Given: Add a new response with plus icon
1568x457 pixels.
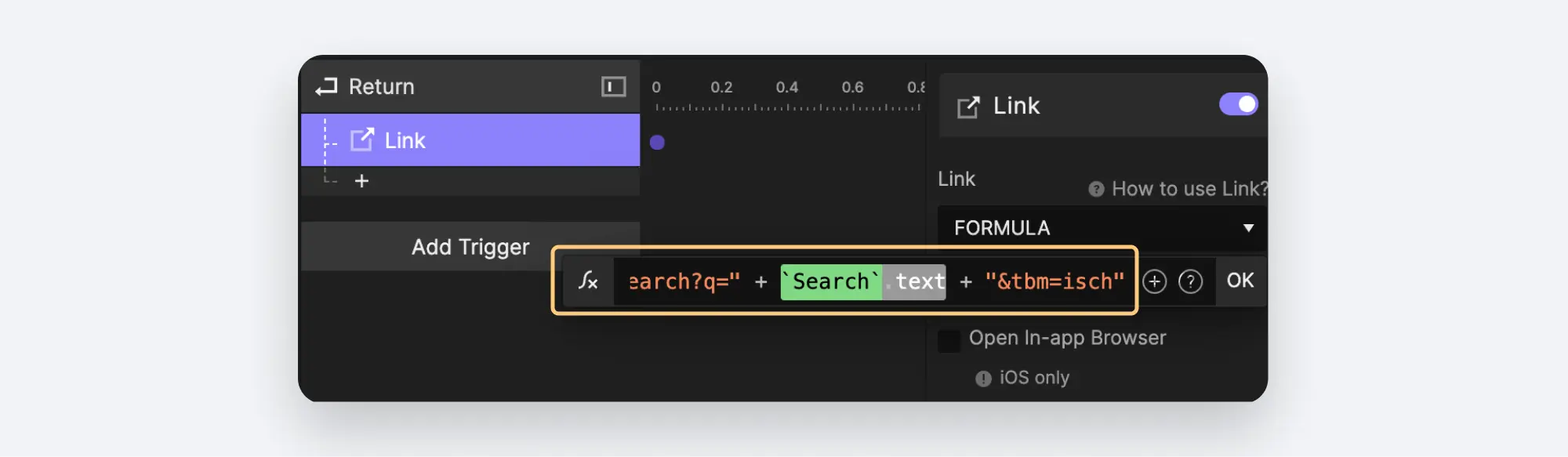Looking at the screenshot, I should [x=361, y=181].
